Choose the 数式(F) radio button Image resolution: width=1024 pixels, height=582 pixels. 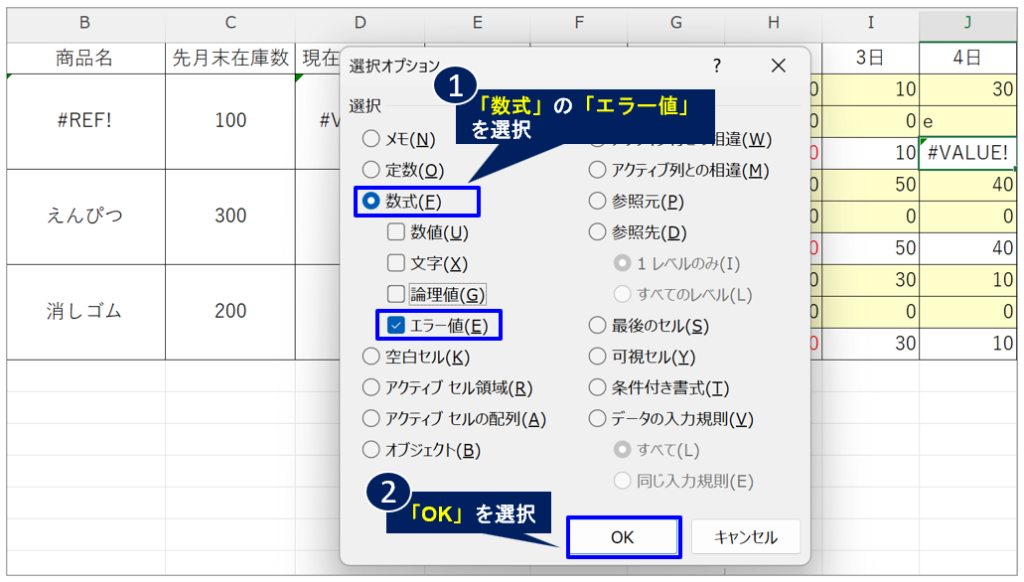point(372,202)
